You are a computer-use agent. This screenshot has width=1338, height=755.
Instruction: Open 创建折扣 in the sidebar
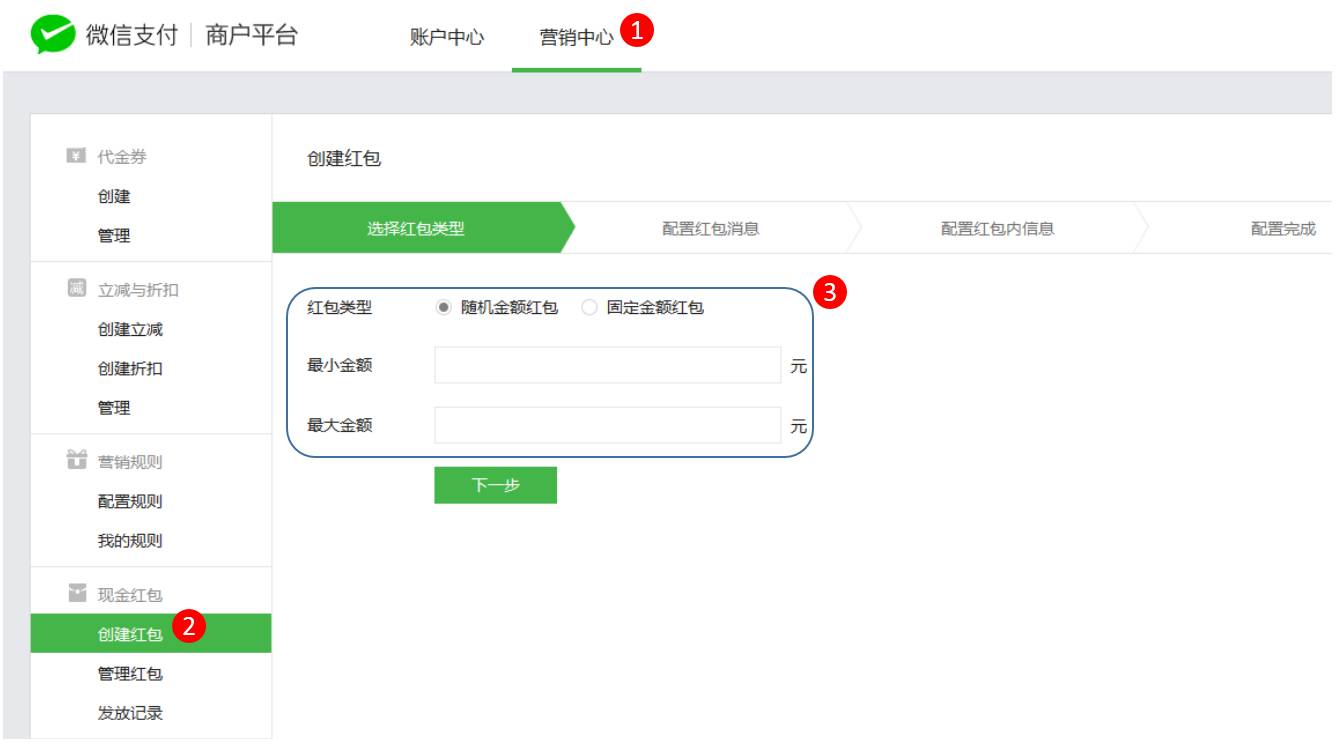(x=130, y=368)
